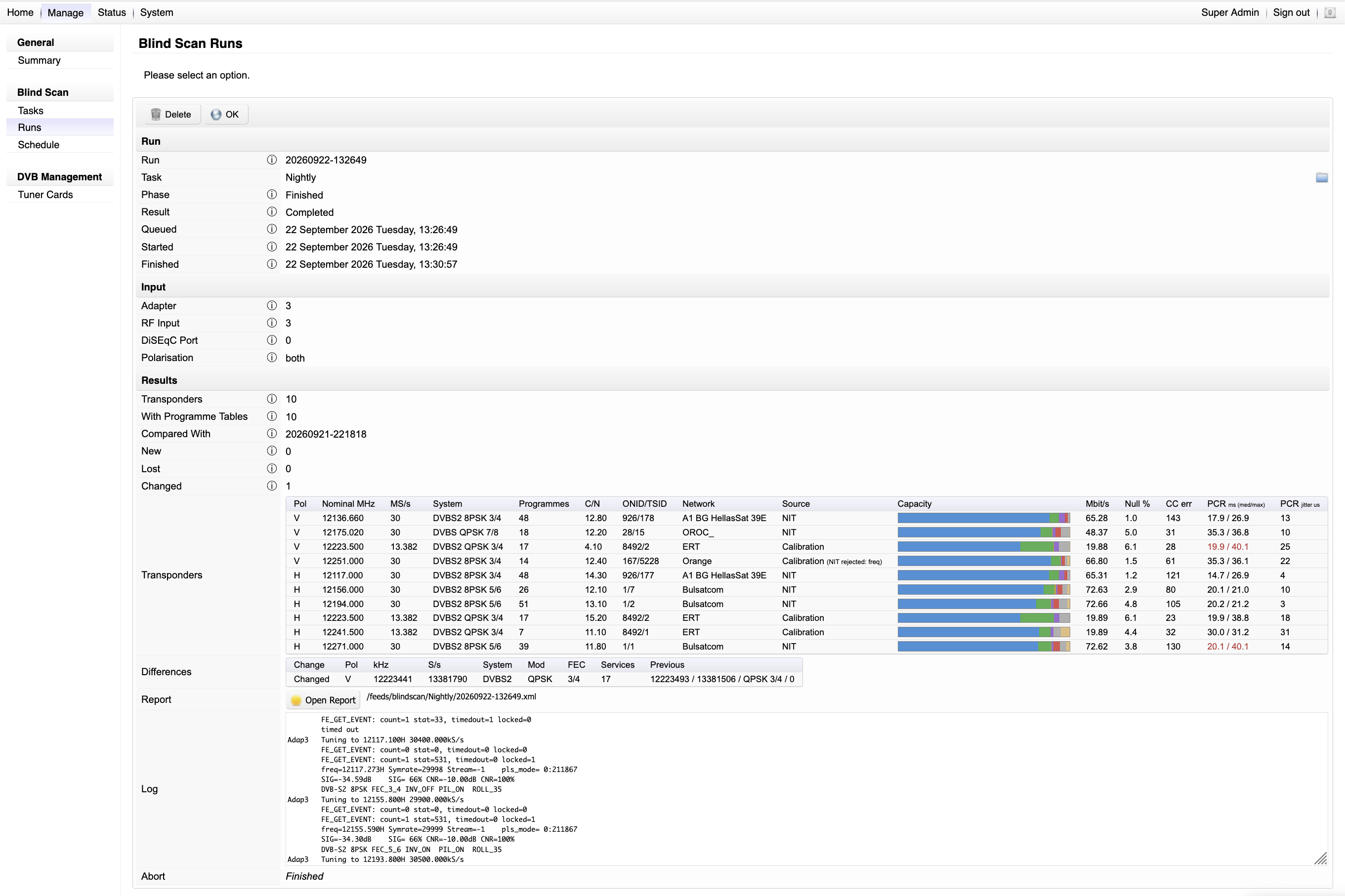Open Blind Scan Schedule
Viewport: 1345px width, 896px height.
(59, 145)
